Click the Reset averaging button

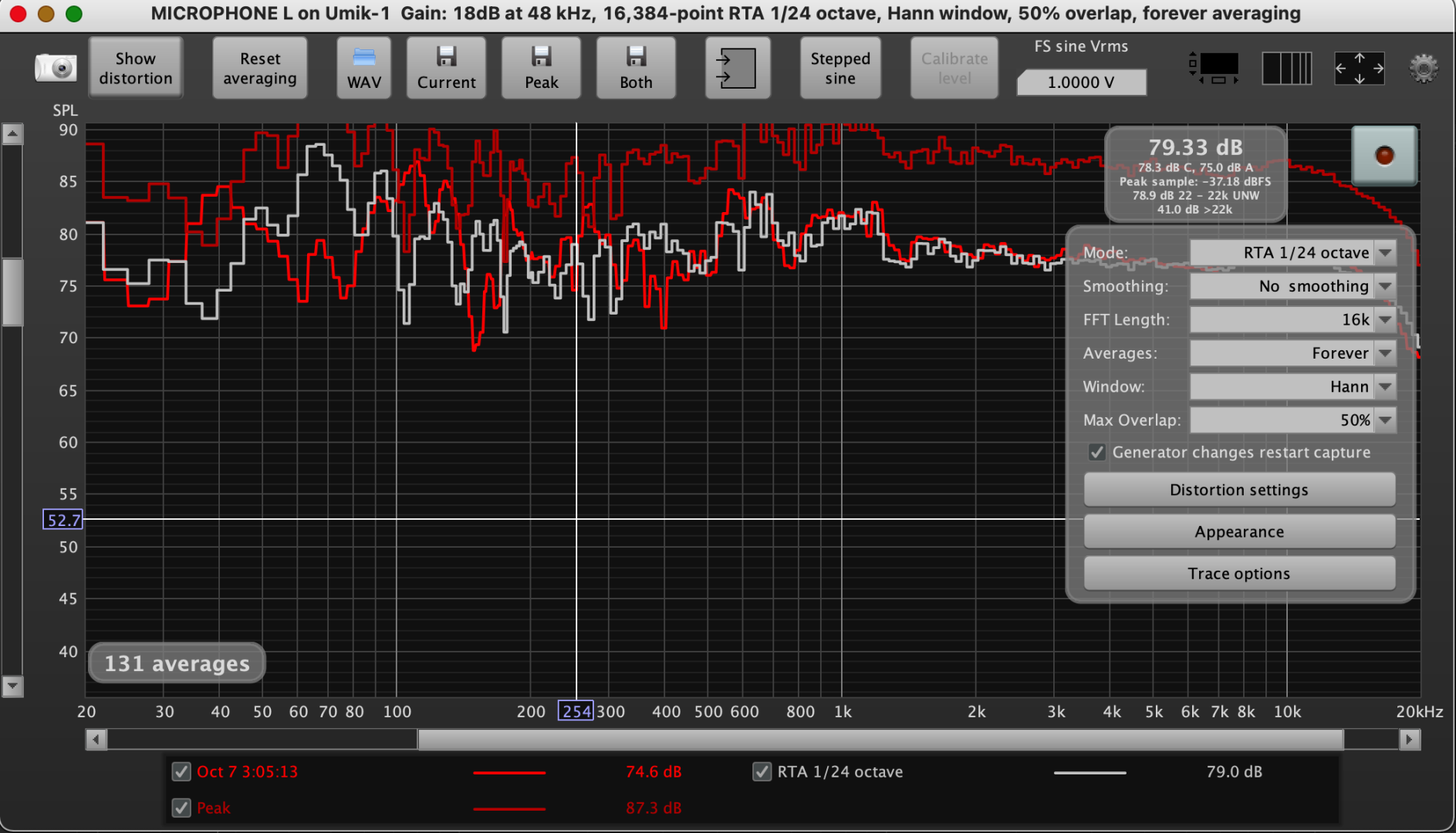pos(260,68)
